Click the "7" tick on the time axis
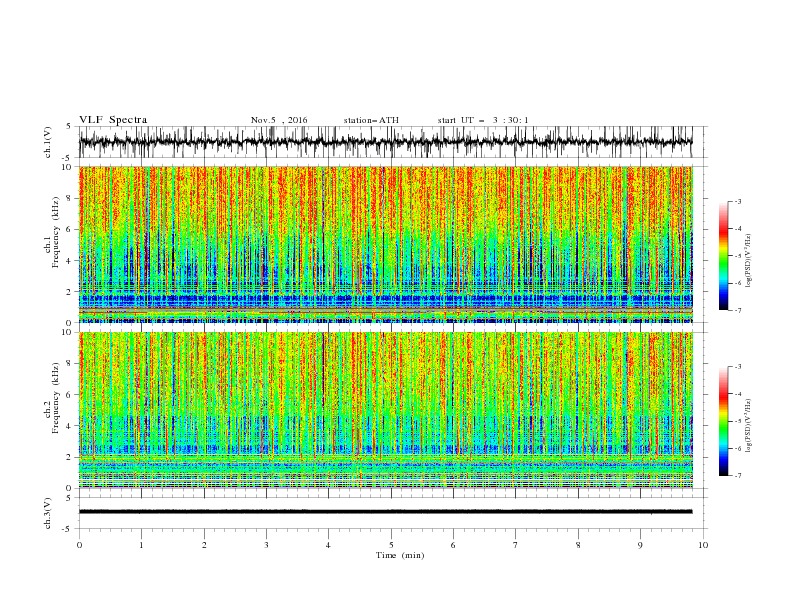 click(x=516, y=545)
